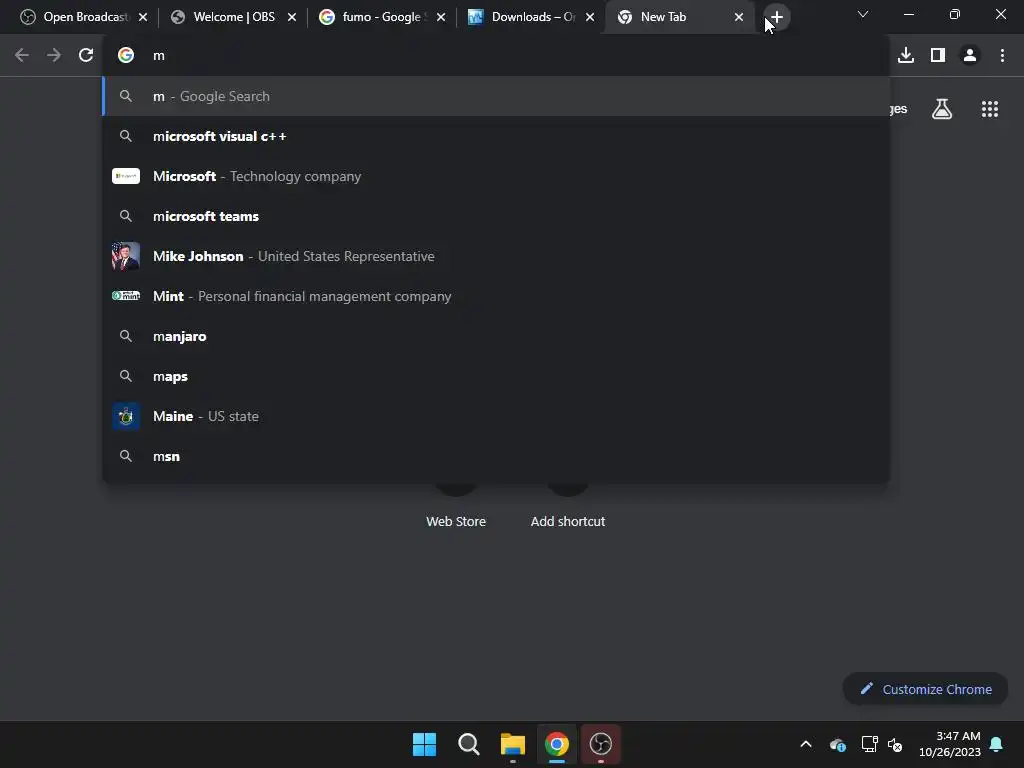
Task: Click the muted volume tray icon
Action: [x=895, y=744]
